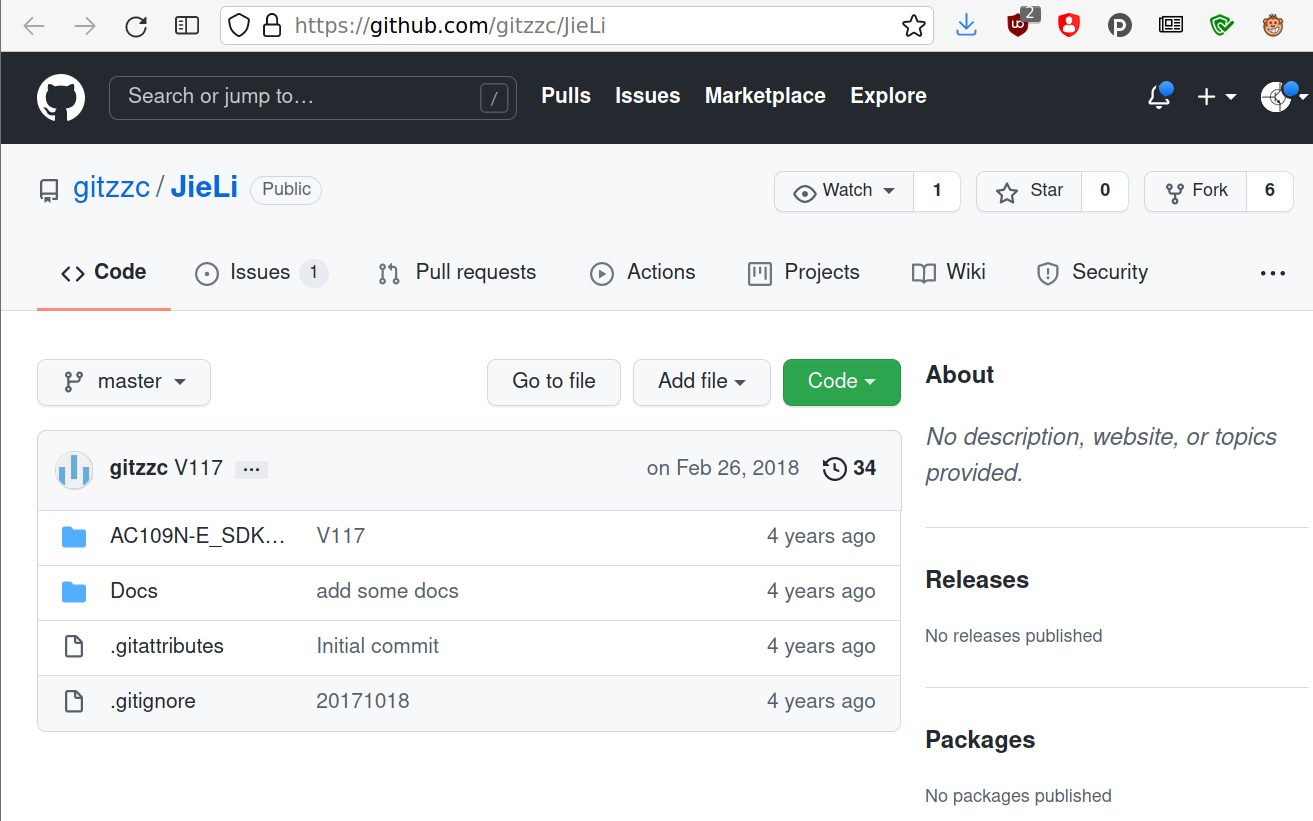This screenshot has height=821, width=1313.
Task: Switch to the Issues tab
Action: point(260,273)
